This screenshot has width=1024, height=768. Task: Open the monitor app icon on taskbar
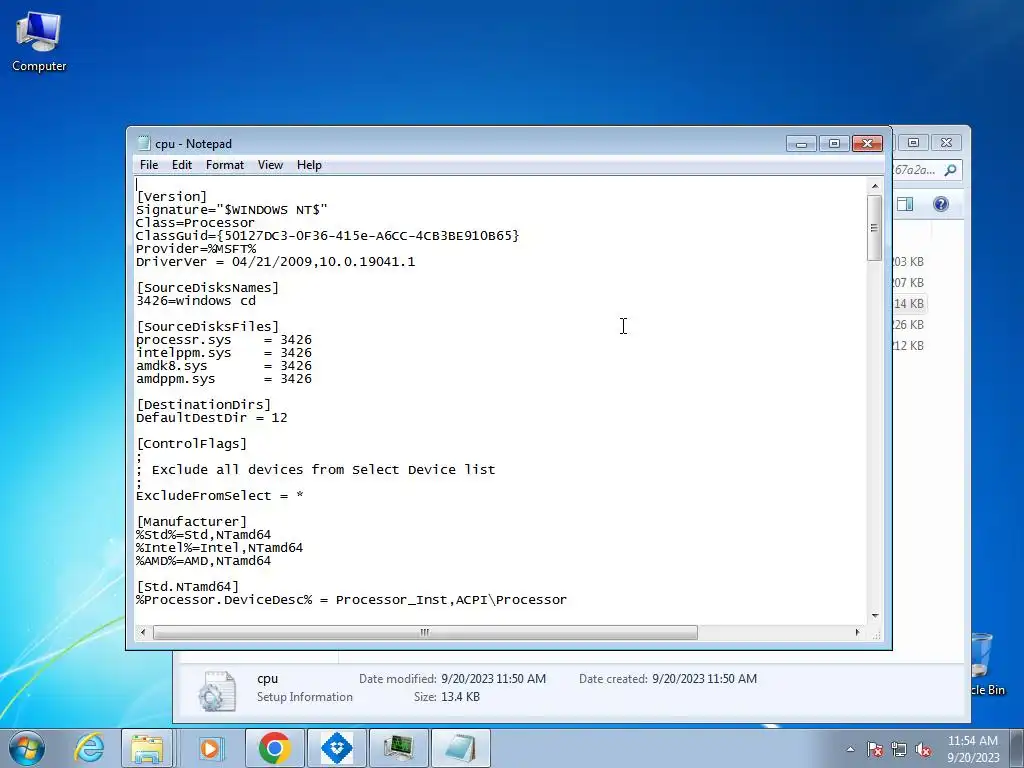click(x=398, y=748)
